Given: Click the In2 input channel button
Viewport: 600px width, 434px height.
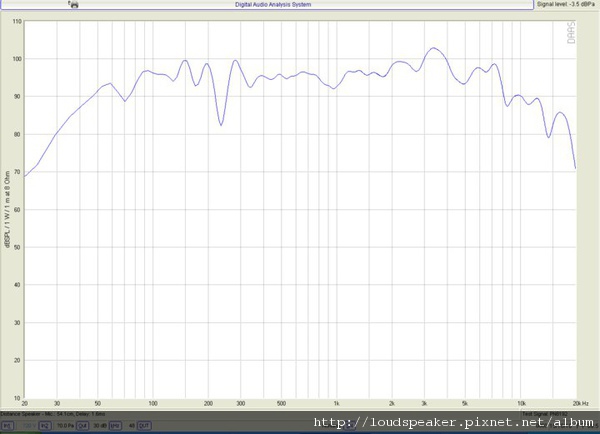Looking at the screenshot, I should pos(45,426).
